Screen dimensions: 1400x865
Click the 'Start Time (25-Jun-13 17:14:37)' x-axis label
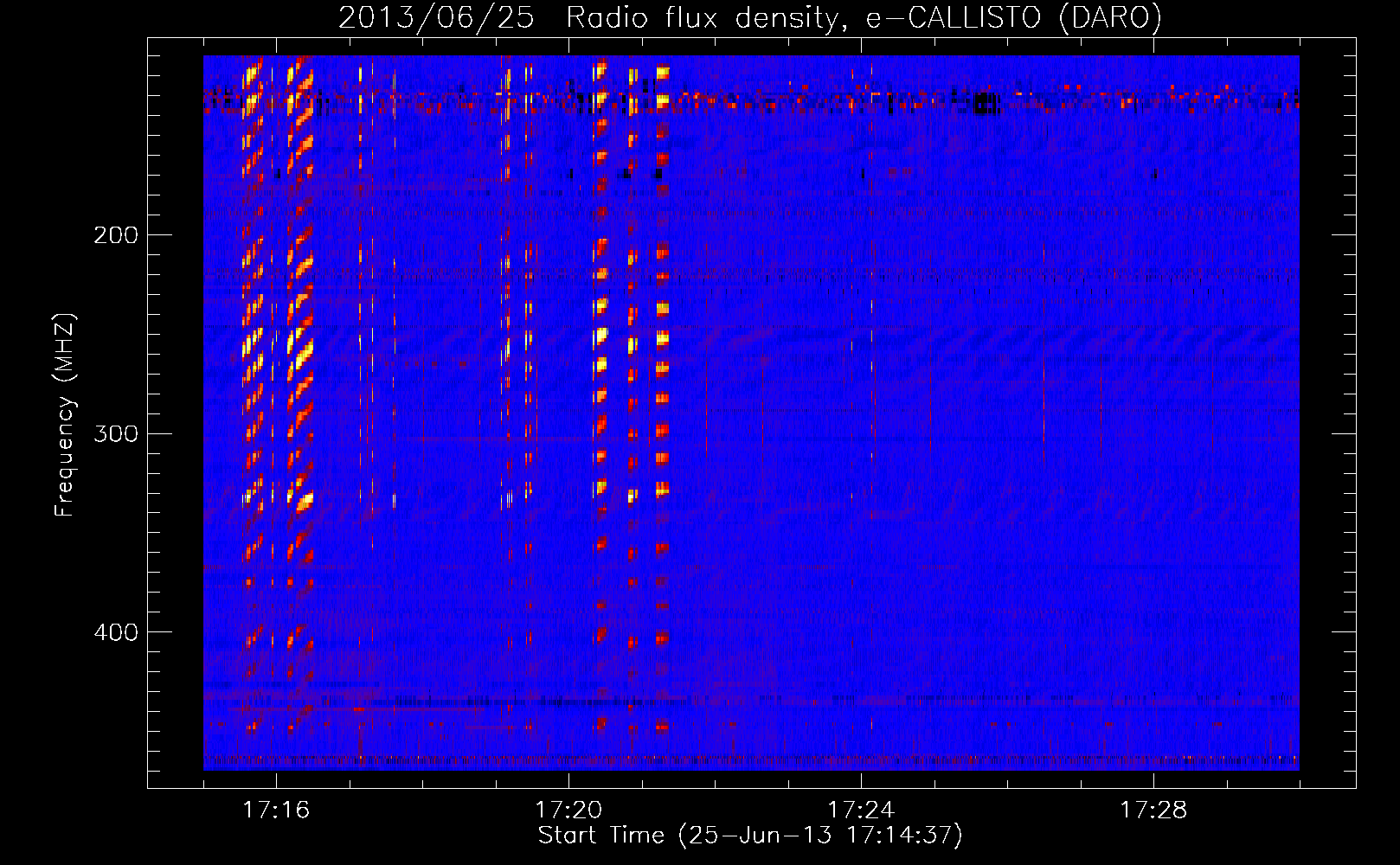[750, 836]
